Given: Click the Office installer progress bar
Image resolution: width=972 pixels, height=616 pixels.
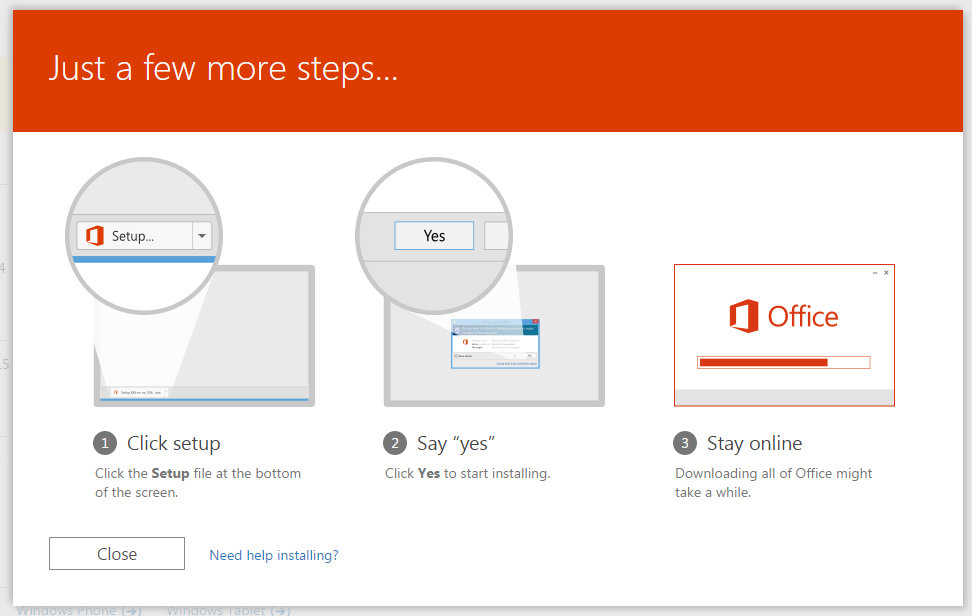Looking at the screenshot, I should point(784,363).
